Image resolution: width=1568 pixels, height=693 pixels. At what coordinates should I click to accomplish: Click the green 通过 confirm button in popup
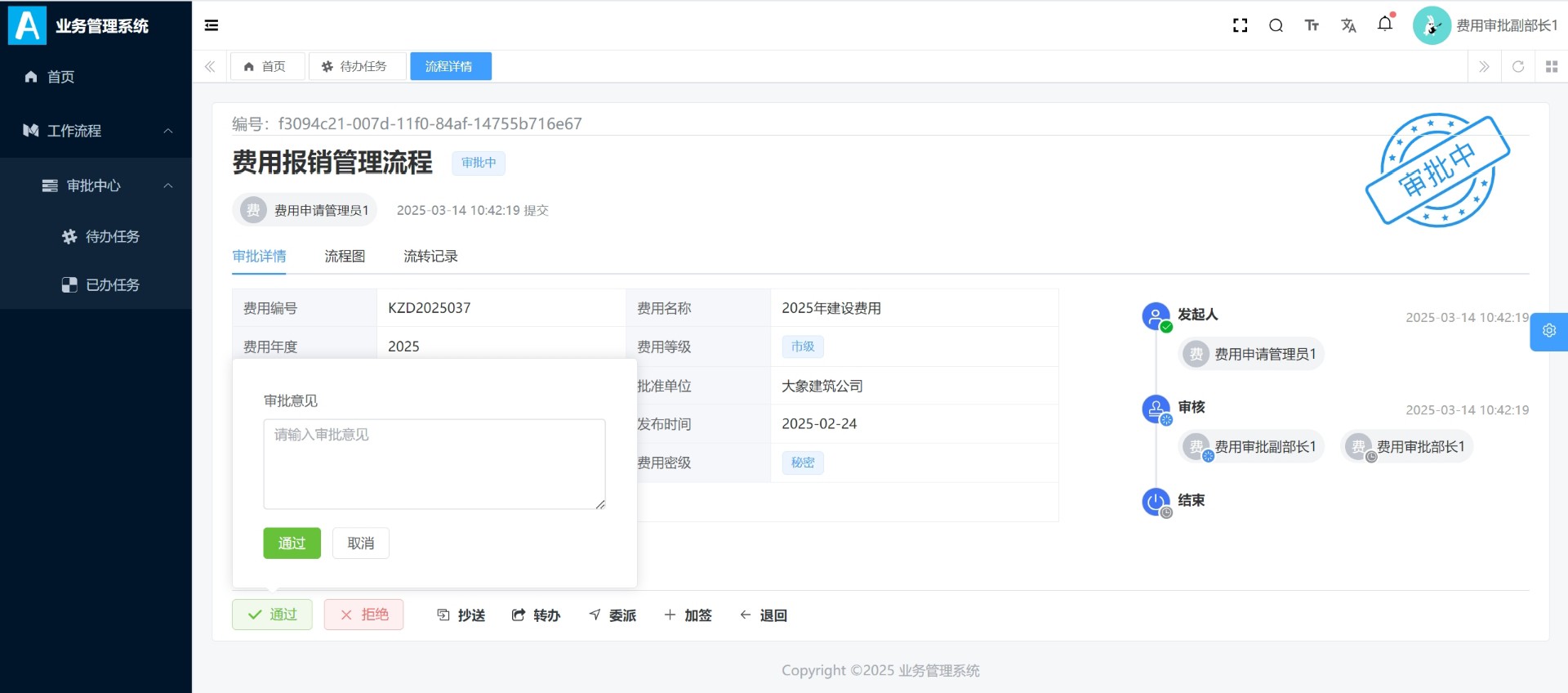(x=292, y=543)
